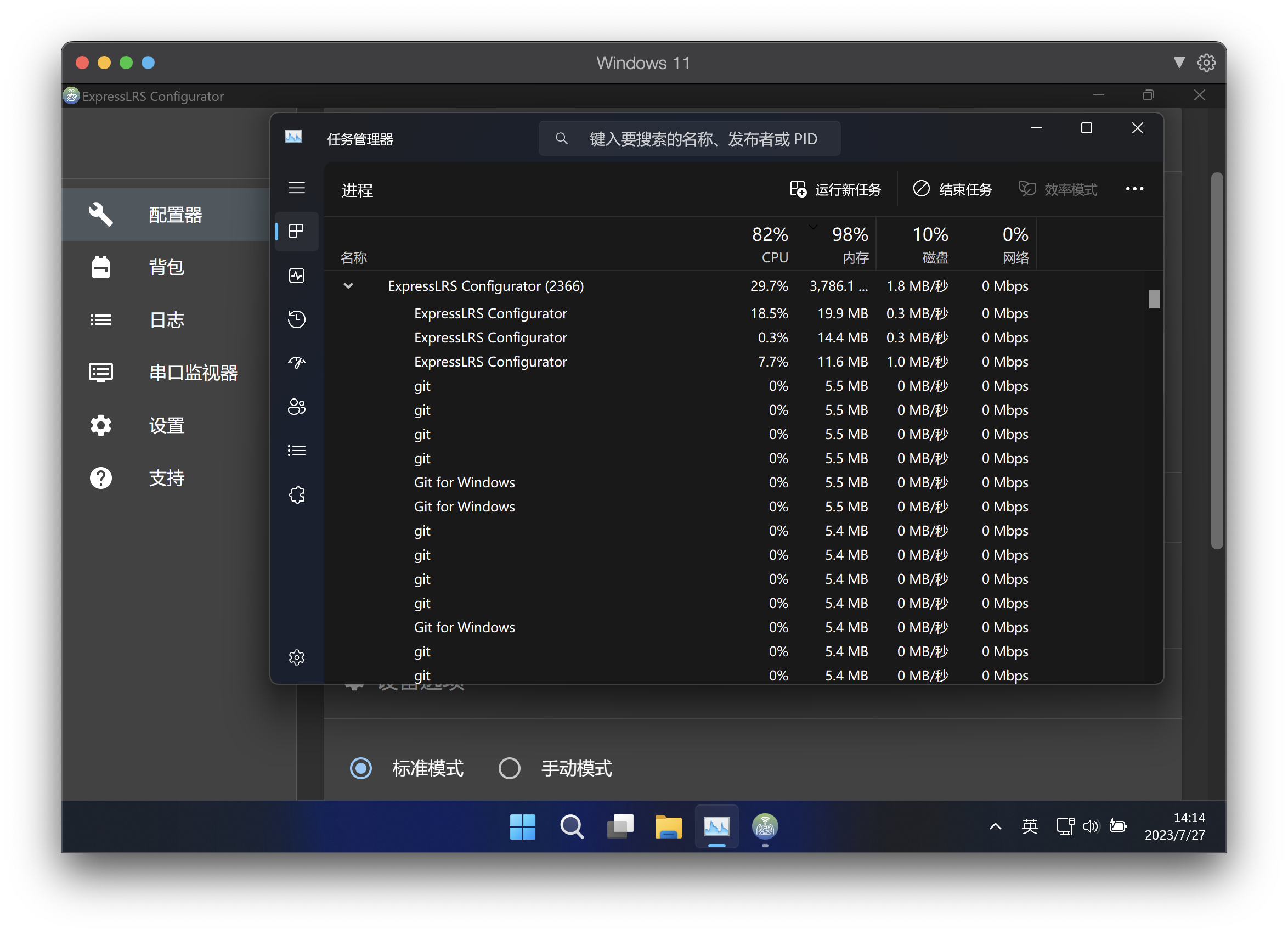Open the VM settings gear in title bar
Screen dimensions: 1288x934
[1206, 63]
